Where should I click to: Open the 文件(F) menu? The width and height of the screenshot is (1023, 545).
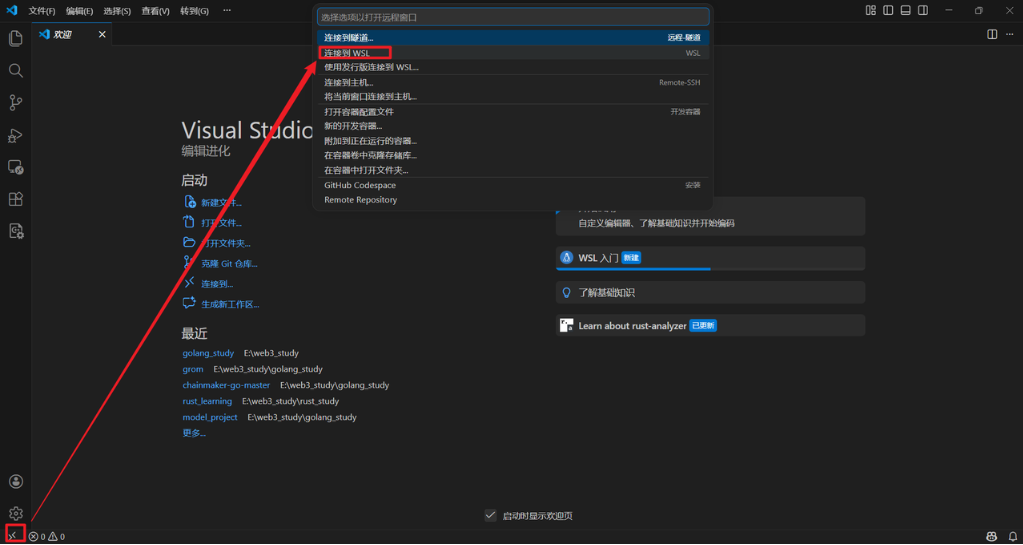pyautogui.click(x=42, y=11)
